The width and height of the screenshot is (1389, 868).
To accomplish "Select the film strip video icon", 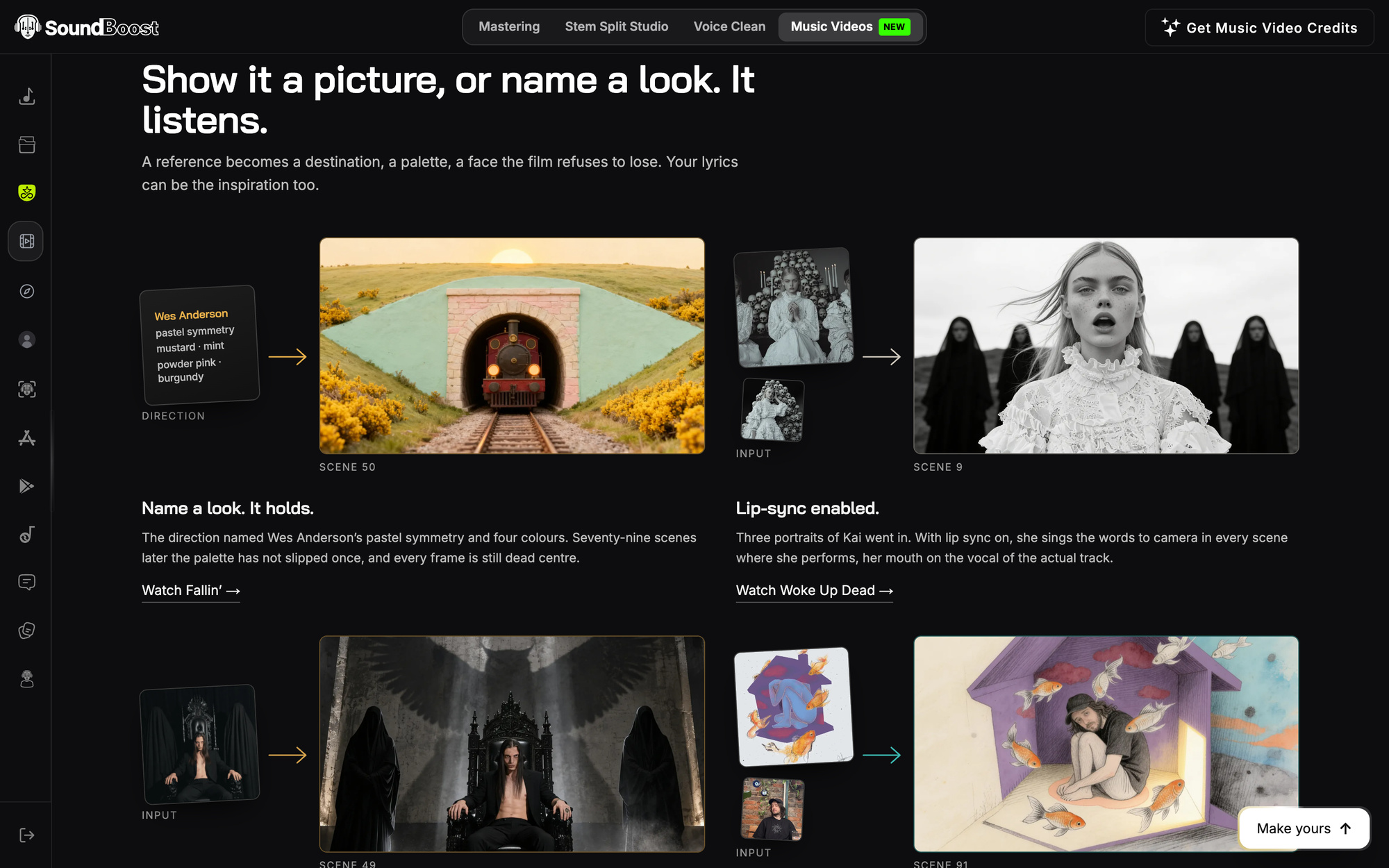I will [26, 241].
